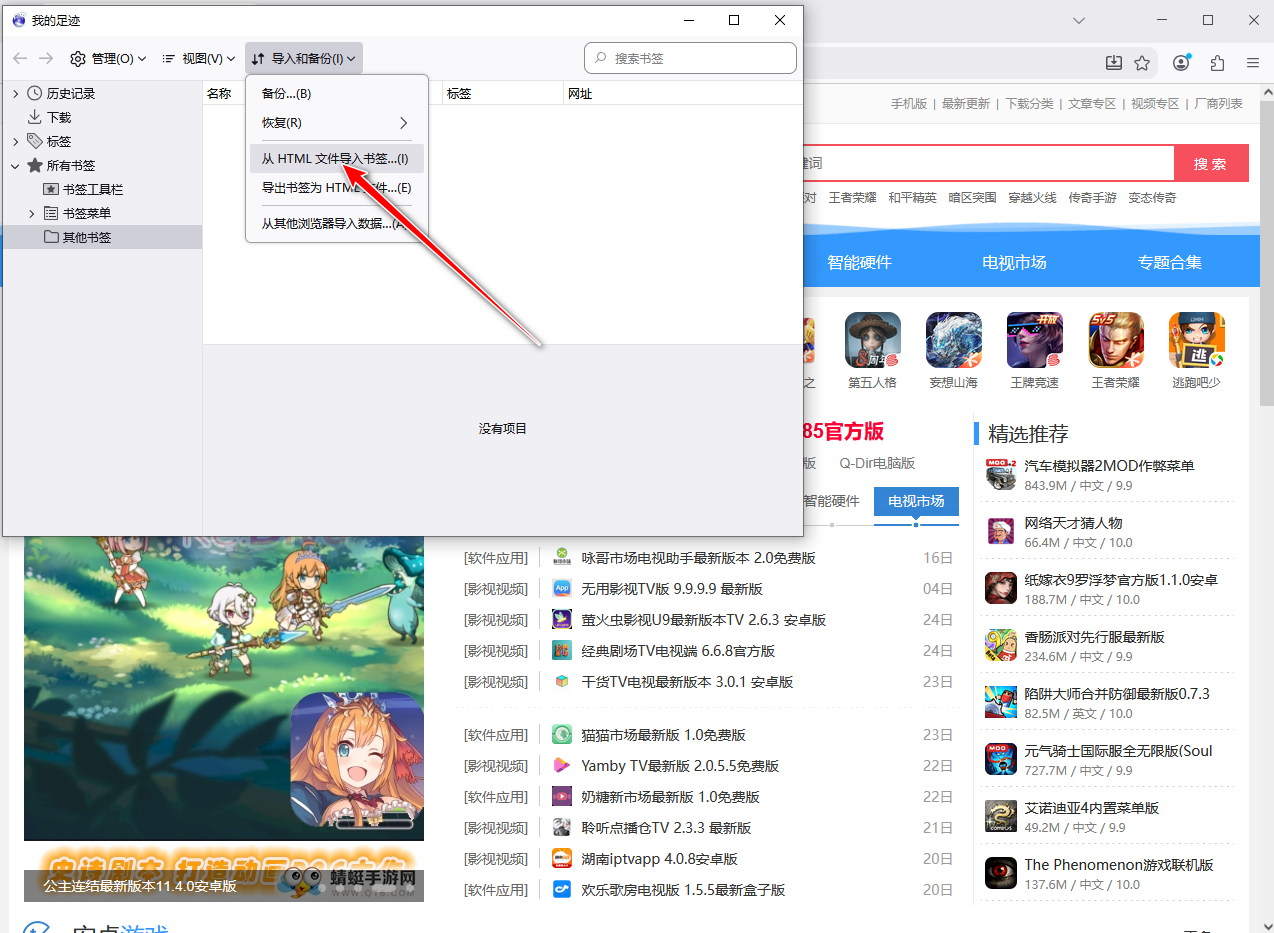Screen dimensions: 1274x933
Task: Collapse the 所有书签 tree node
Action: [16, 165]
